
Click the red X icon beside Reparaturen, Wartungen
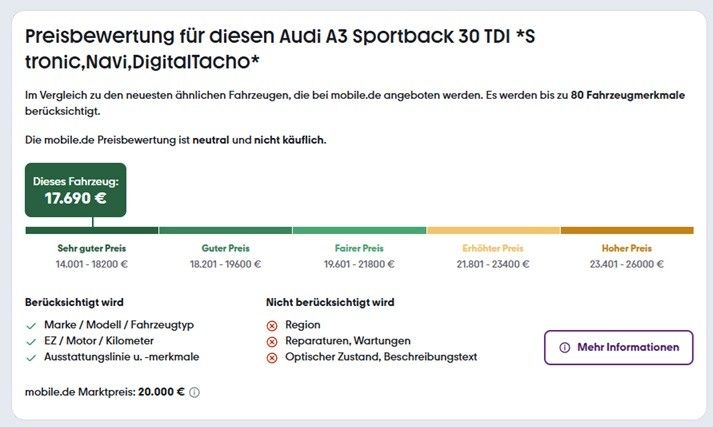271,342
